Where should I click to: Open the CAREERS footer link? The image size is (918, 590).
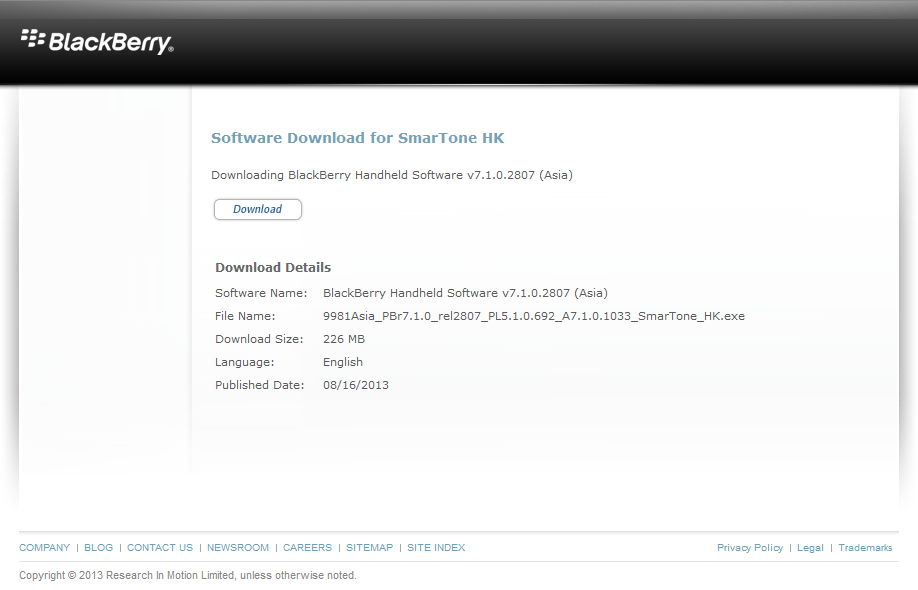click(x=307, y=548)
